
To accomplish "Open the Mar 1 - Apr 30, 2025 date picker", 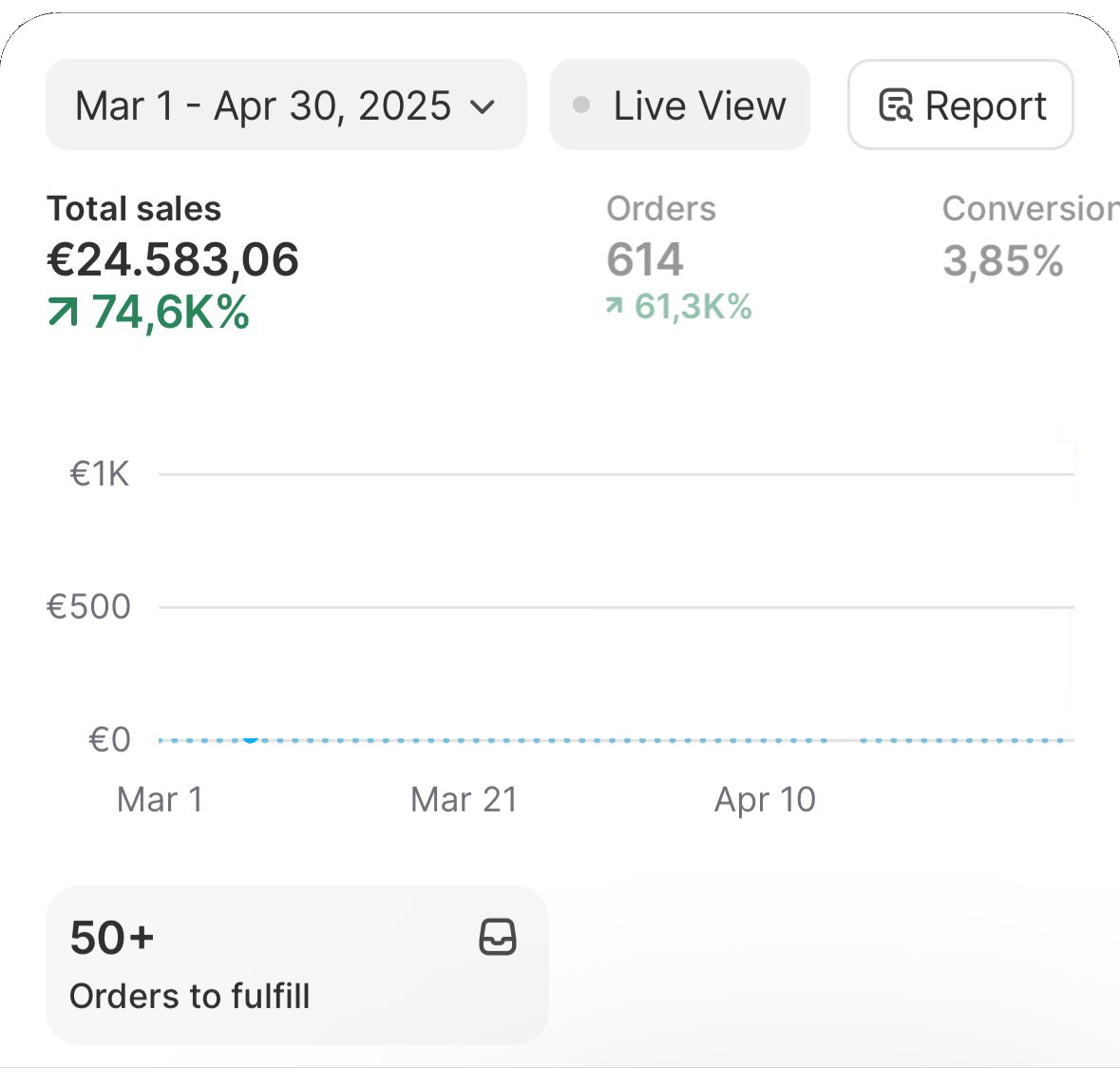I will click(x=285, y=105).
